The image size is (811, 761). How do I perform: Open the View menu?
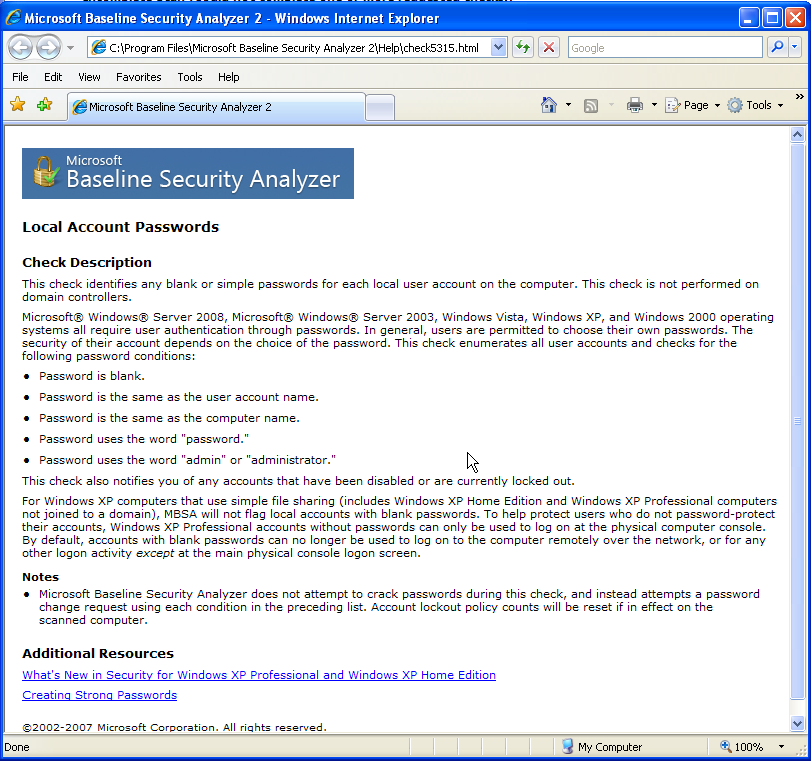pyautogui.click(x=89, y=77)
